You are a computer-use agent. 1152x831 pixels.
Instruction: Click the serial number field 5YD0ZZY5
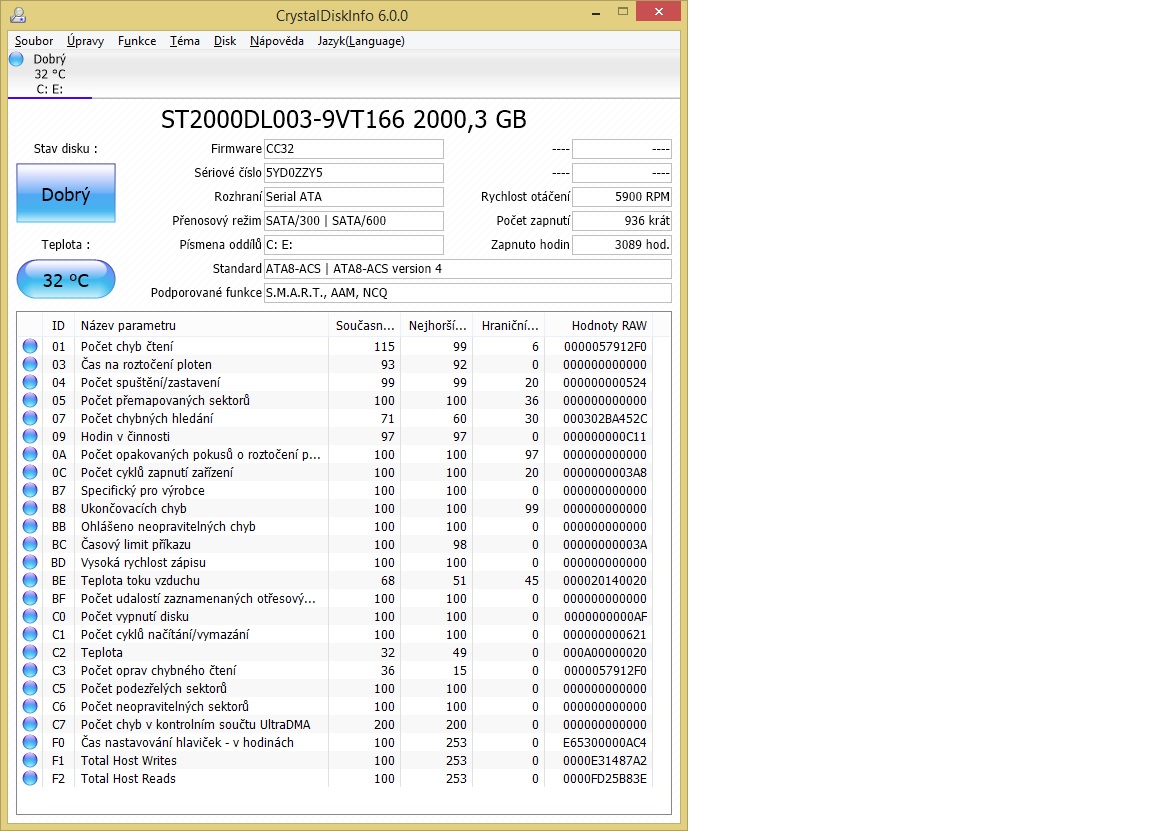(x=353, y=173)
